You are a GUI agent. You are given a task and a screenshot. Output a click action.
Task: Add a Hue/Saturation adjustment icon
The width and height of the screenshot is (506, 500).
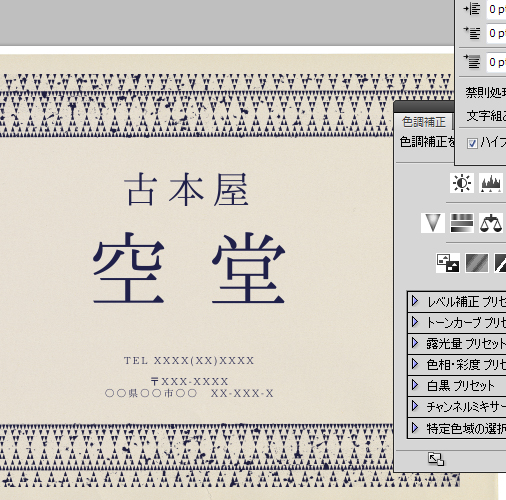tap(462, 223)
